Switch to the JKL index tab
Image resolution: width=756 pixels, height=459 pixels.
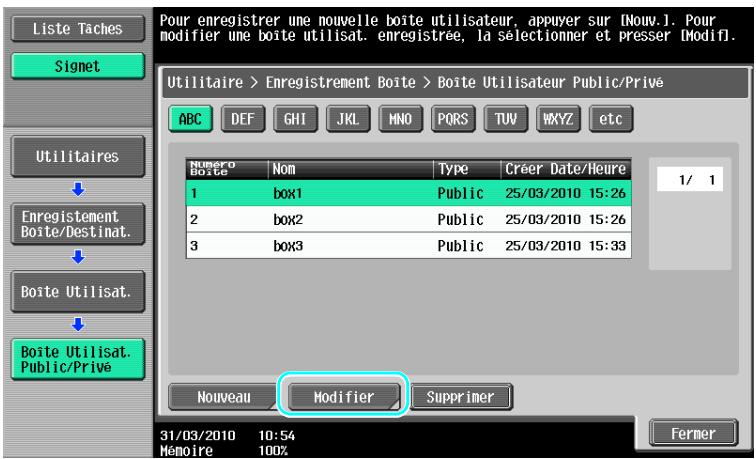[x=348, y=119]
